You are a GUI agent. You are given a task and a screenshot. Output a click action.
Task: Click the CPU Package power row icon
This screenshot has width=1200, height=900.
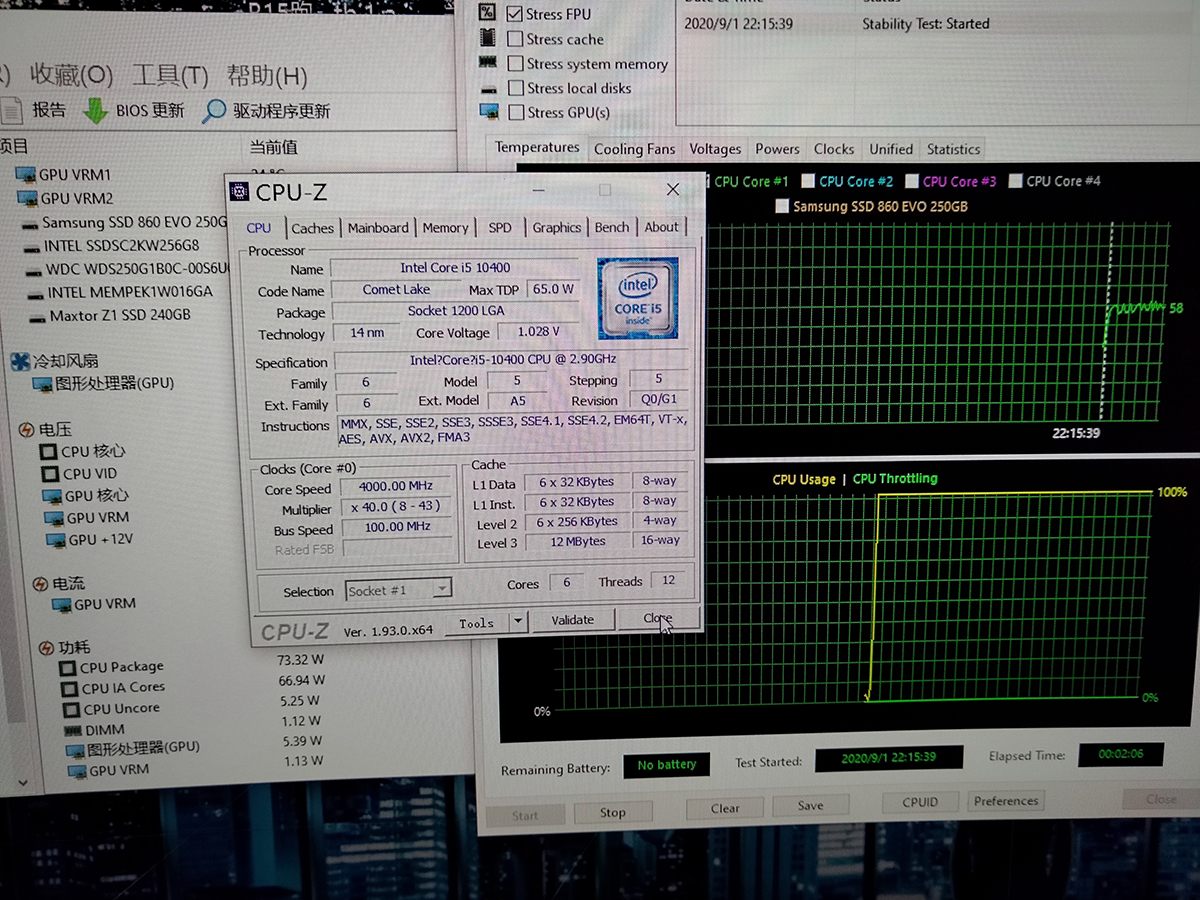click(68, 667)
